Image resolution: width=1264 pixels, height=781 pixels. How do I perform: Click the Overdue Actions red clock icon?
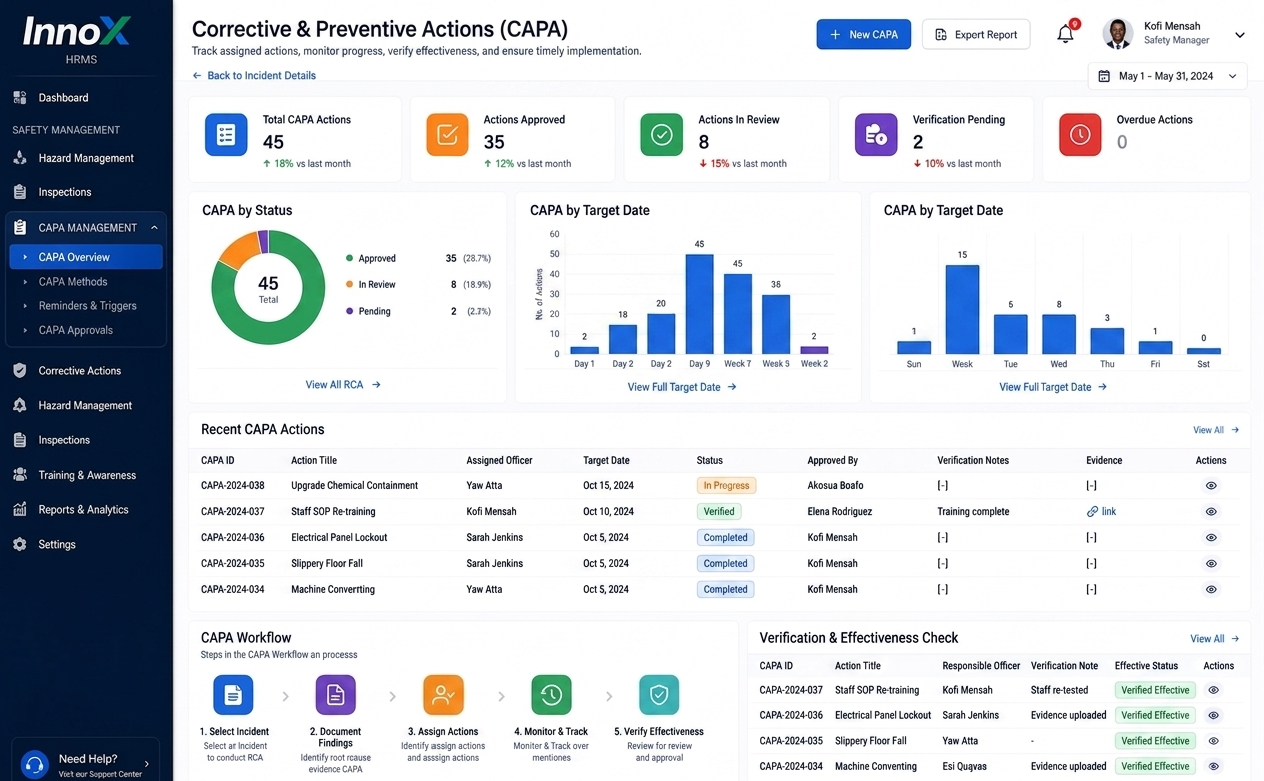pyautogui.click(x=1080, y=135)
